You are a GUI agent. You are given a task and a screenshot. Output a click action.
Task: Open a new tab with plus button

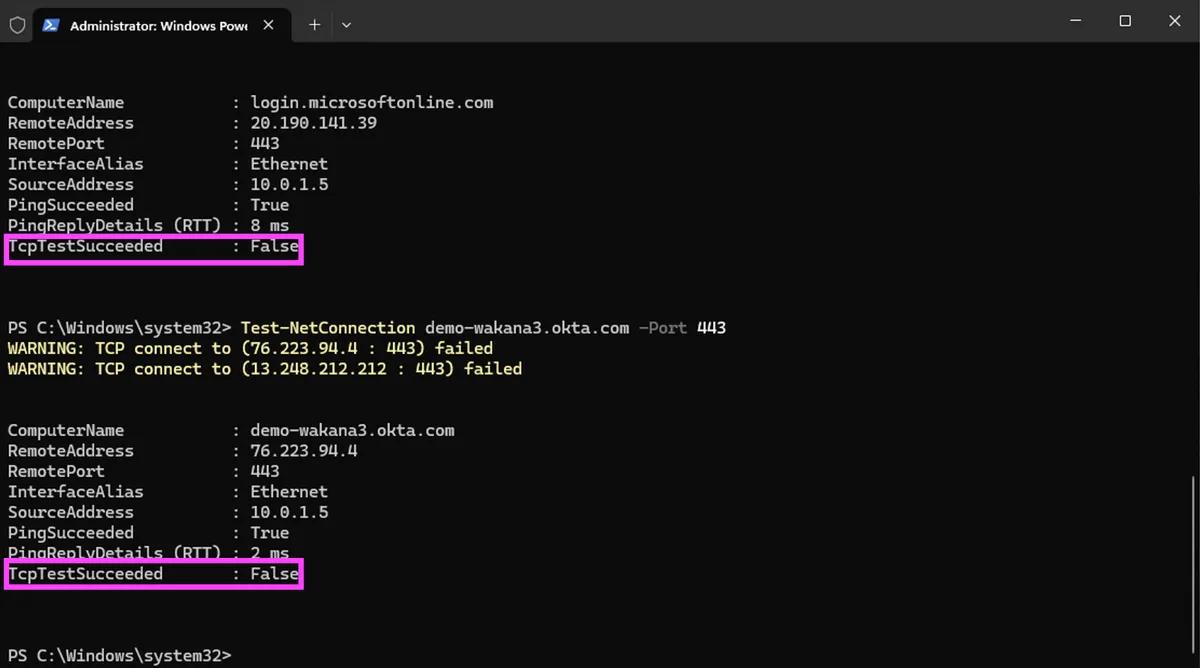point(314,25)
